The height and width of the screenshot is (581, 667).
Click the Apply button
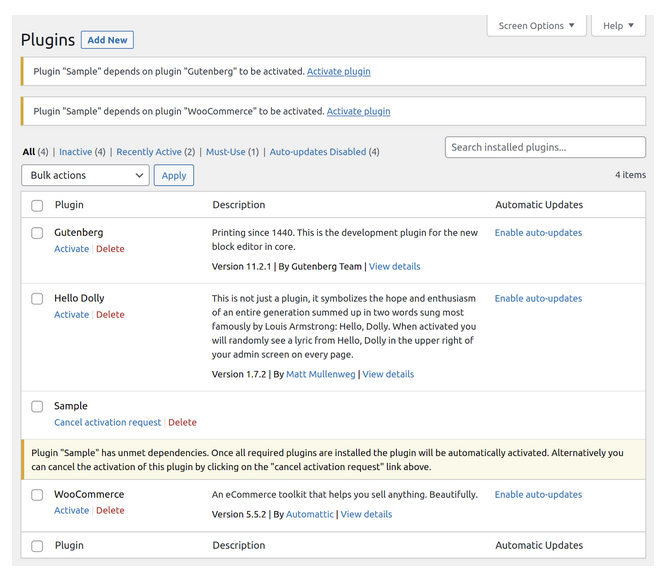[174, 175]
